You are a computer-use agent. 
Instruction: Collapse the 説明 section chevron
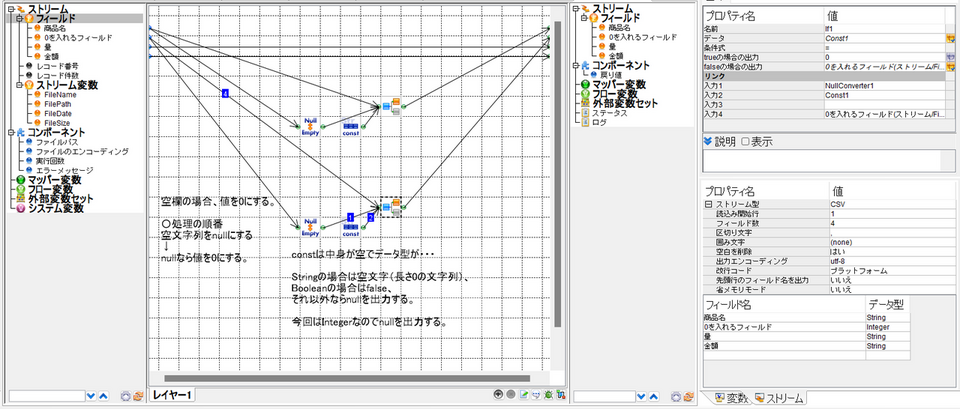(x=707, y=141)
